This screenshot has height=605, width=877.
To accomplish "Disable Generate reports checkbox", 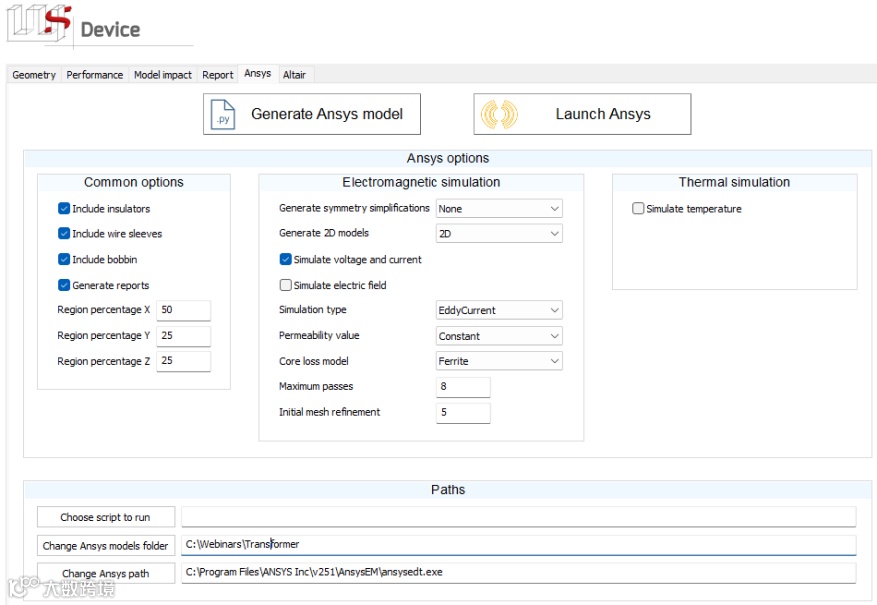I will pyautogui.click(x=64, y=285).
